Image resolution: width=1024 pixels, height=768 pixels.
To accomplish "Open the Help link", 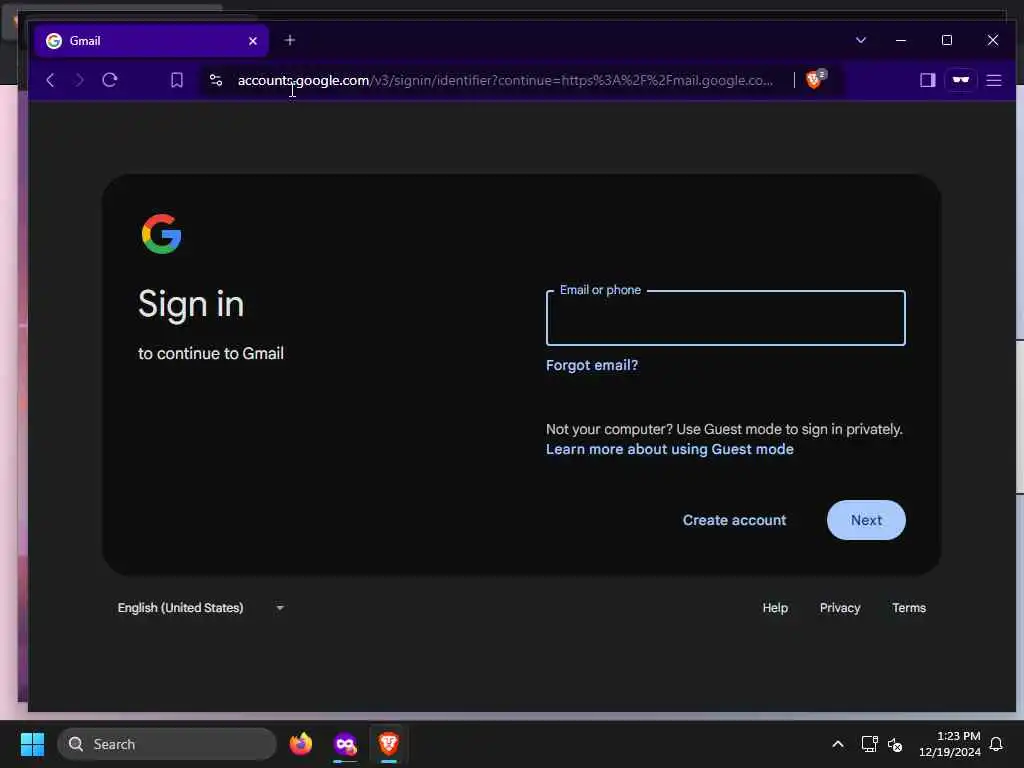I will coord(775,607).
